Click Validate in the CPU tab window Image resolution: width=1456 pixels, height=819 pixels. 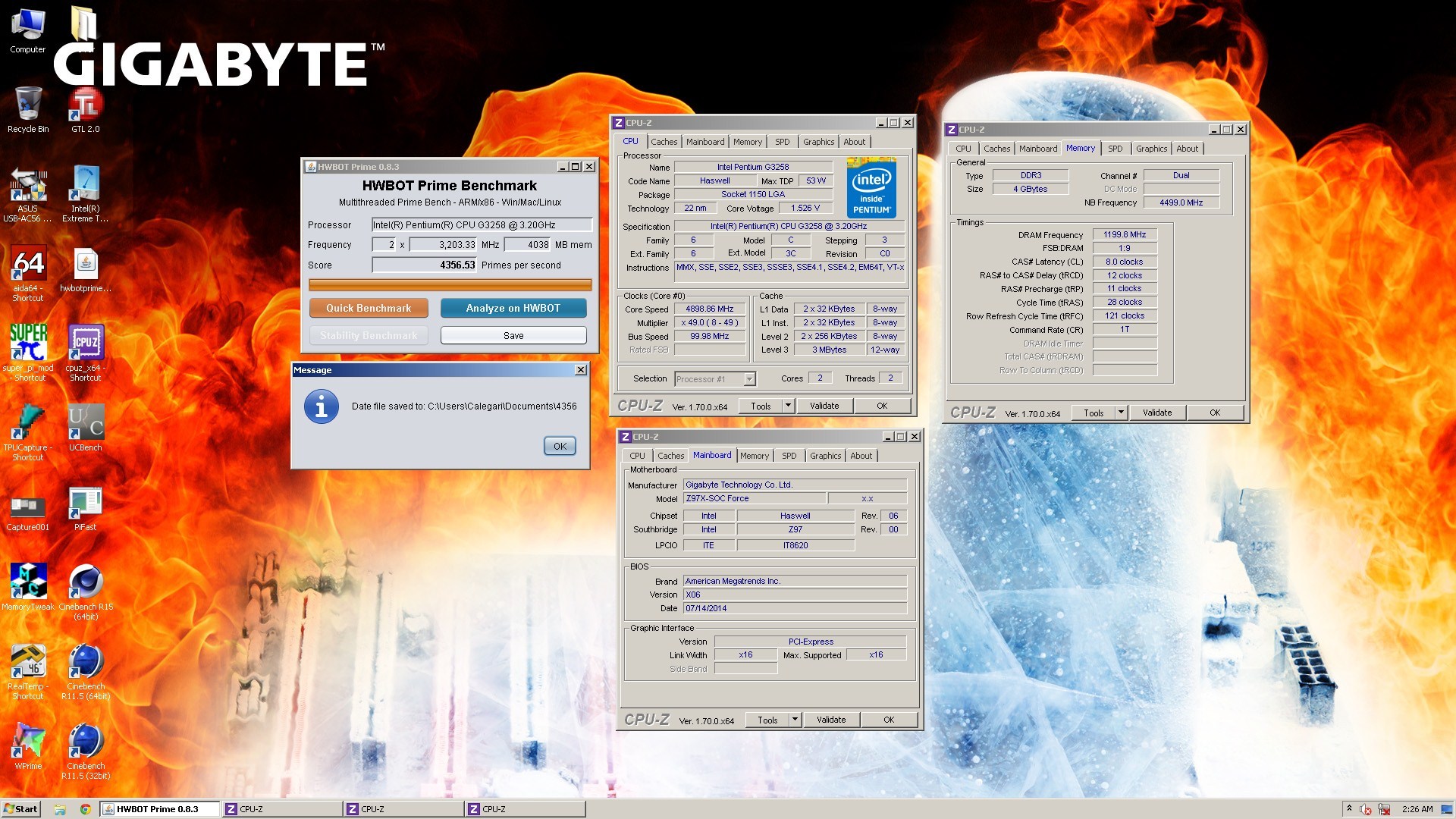[824, 406]
